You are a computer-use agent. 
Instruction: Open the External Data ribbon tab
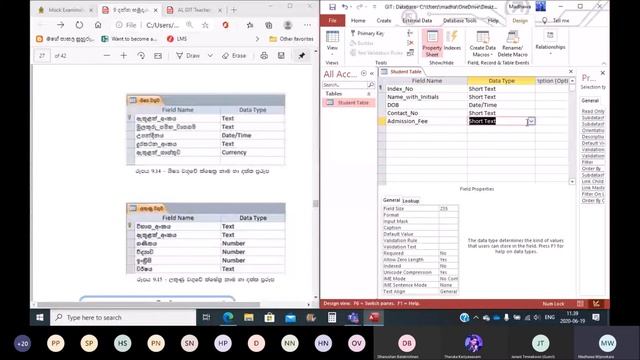coord(417,20)
